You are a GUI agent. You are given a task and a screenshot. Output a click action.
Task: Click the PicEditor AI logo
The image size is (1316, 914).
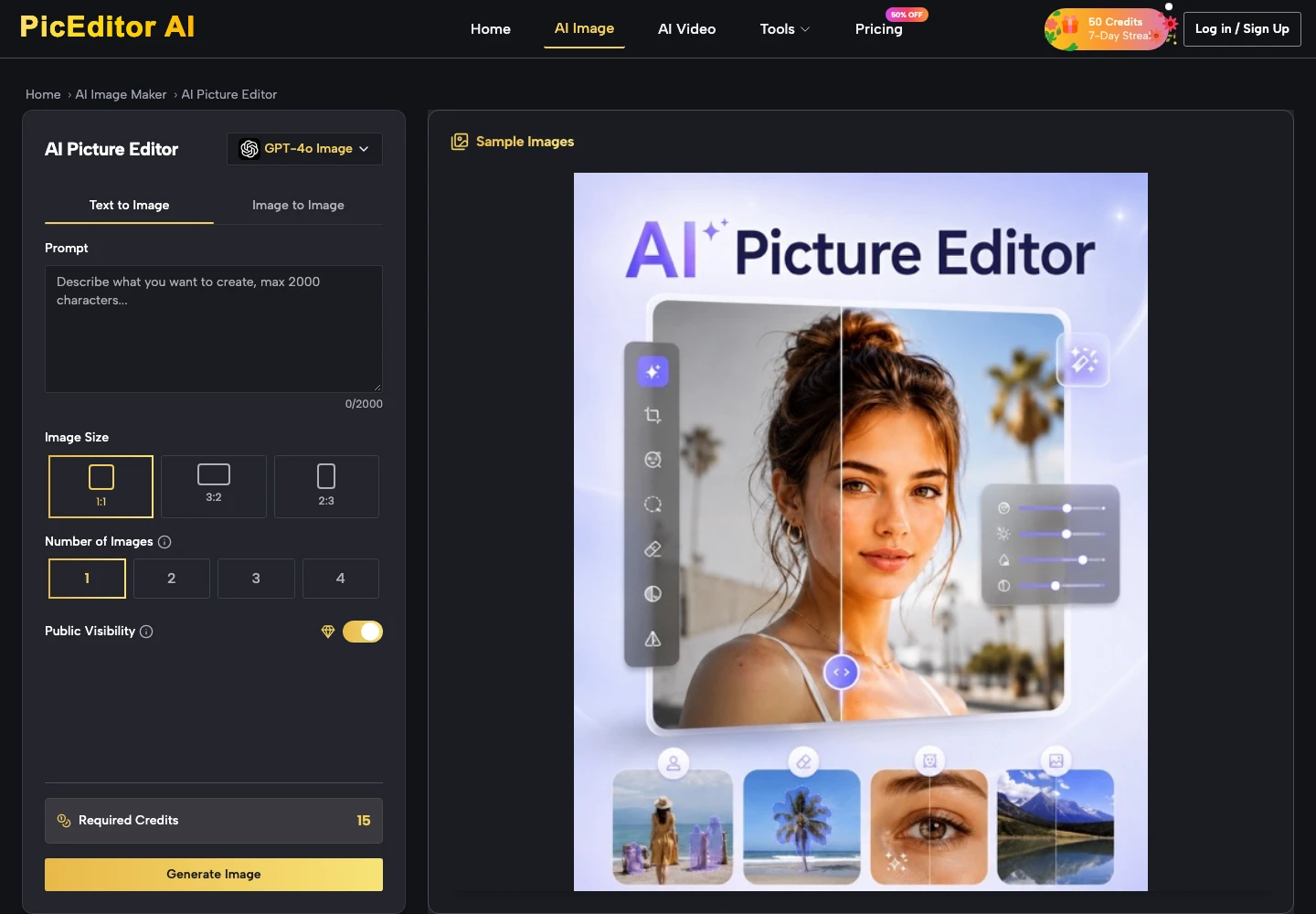[107, 27]
